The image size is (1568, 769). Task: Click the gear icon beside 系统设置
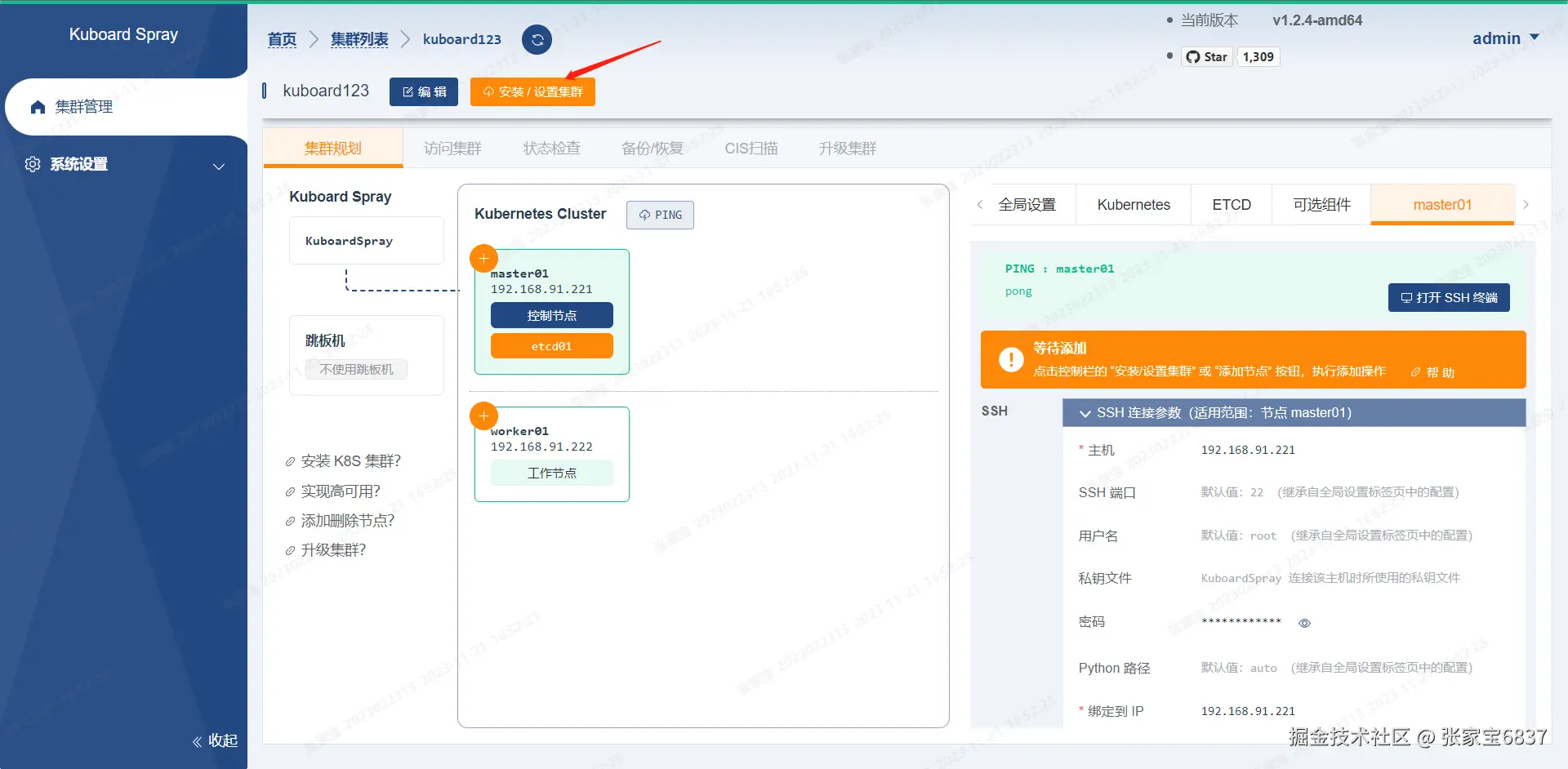click(x=33, y=164)
